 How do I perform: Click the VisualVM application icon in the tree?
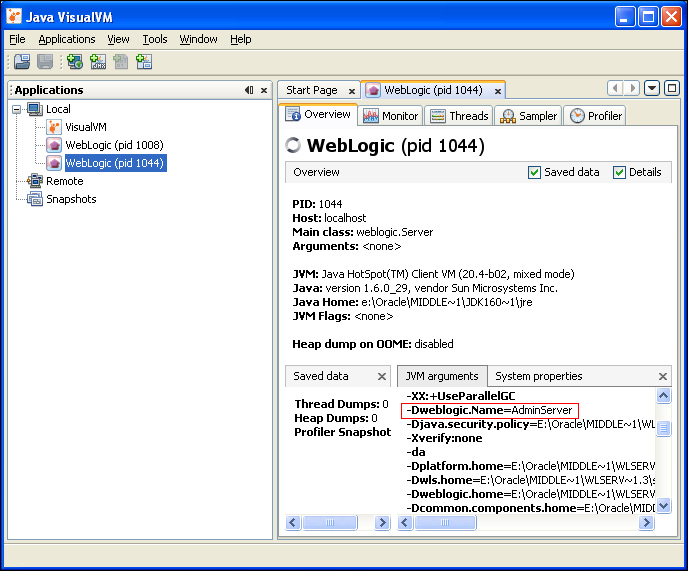(54, 127)
